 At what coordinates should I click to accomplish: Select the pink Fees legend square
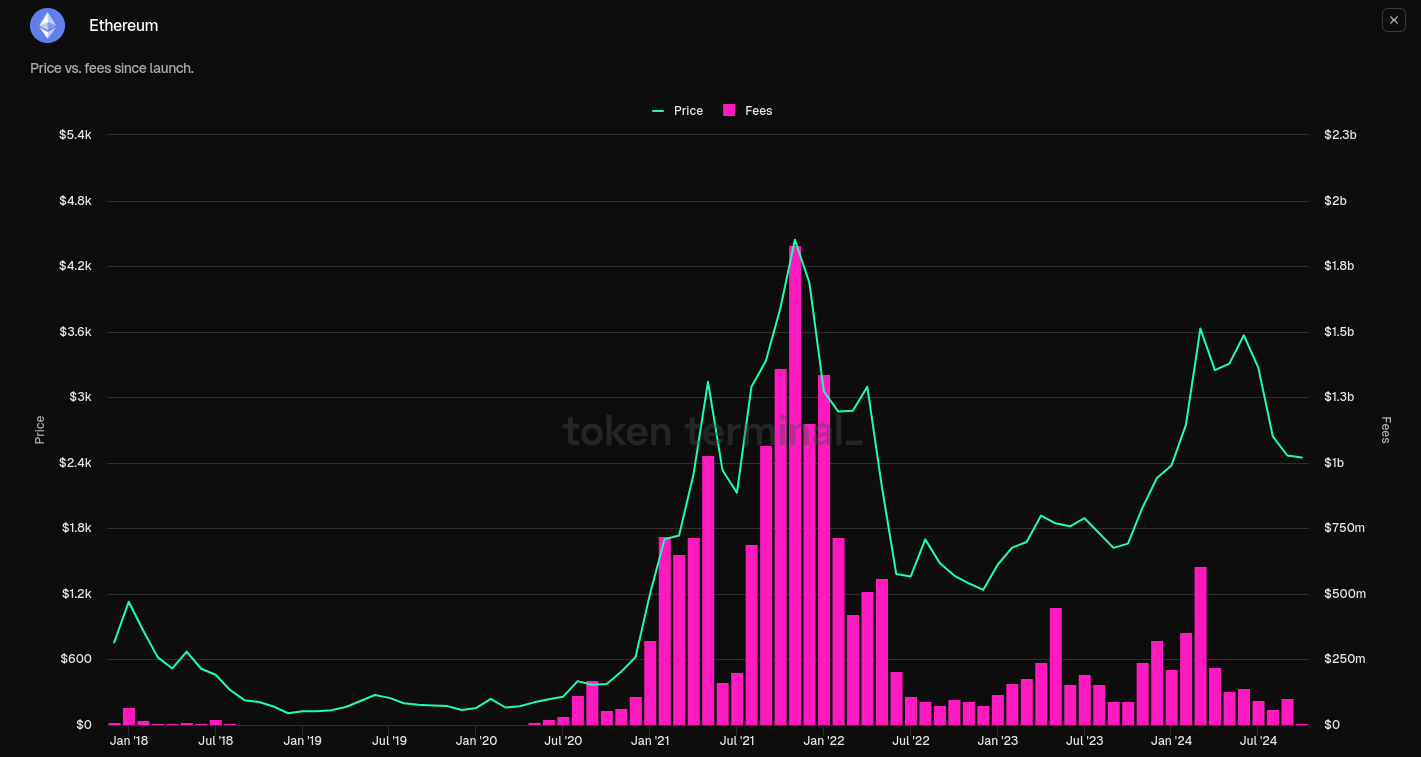click(728, 110)
